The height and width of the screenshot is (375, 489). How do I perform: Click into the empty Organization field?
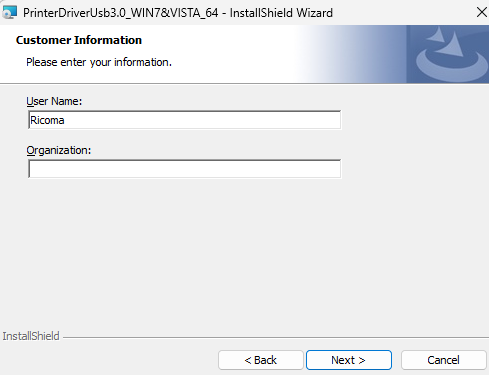pyautogui.click(x=184, y=169)
